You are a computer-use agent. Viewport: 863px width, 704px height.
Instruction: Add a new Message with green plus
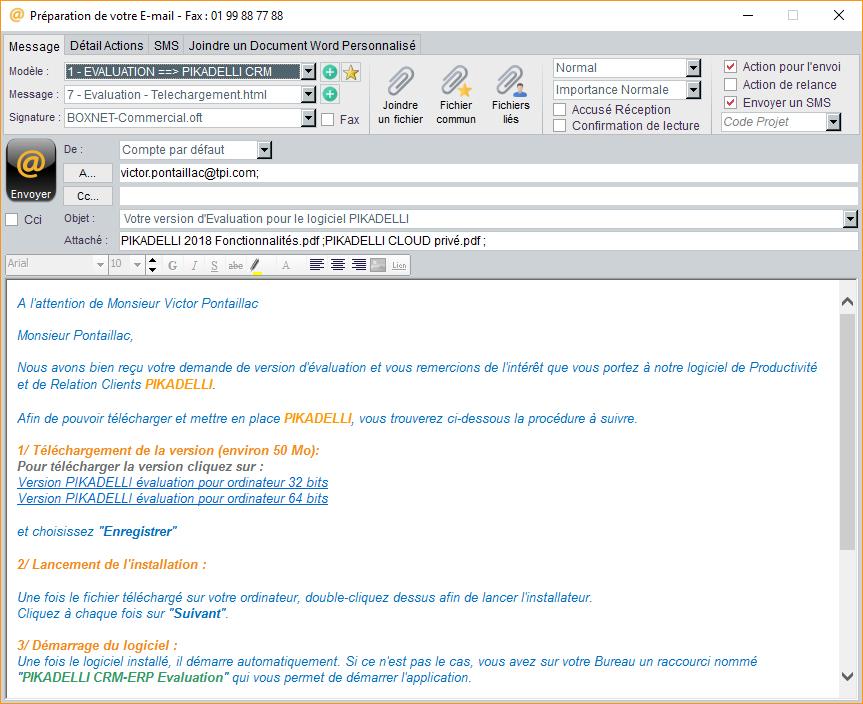(329, 94)
